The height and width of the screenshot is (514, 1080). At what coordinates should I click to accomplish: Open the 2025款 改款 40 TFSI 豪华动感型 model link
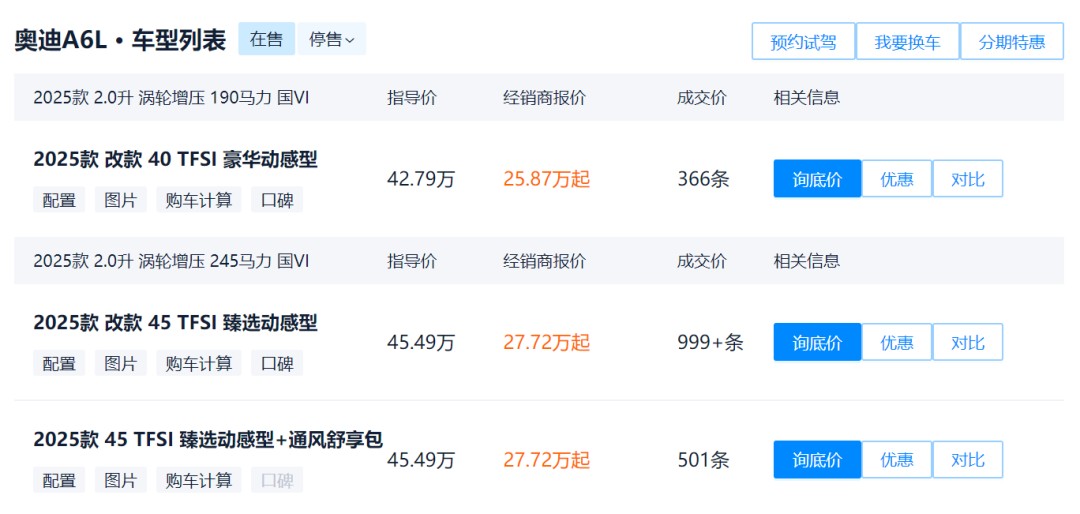(x=175, y=159)
